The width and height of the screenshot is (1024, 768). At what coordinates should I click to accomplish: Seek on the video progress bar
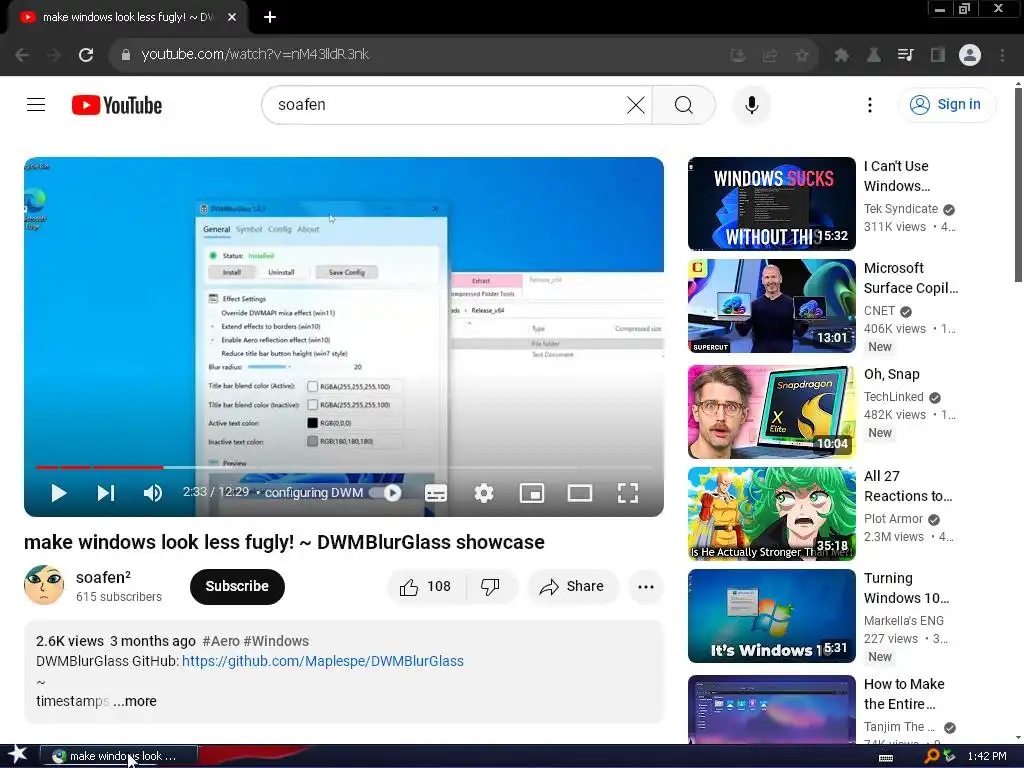point(344,468)
